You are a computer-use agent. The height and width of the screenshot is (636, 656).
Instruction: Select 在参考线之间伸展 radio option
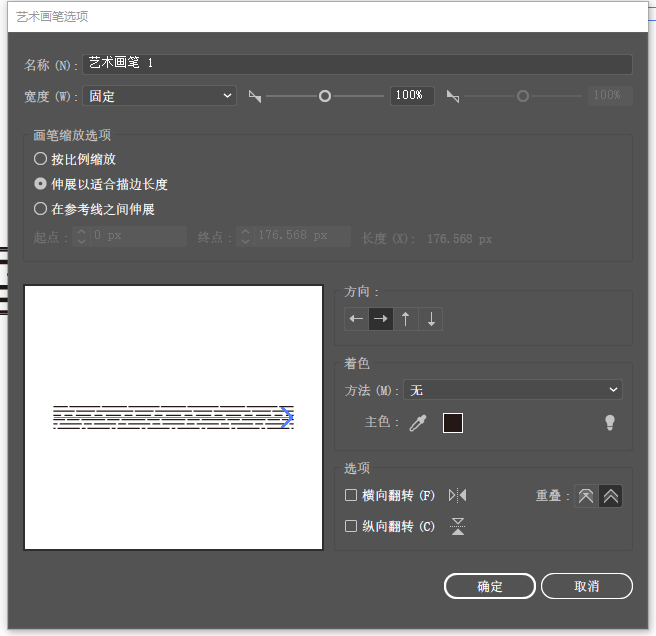40,209
